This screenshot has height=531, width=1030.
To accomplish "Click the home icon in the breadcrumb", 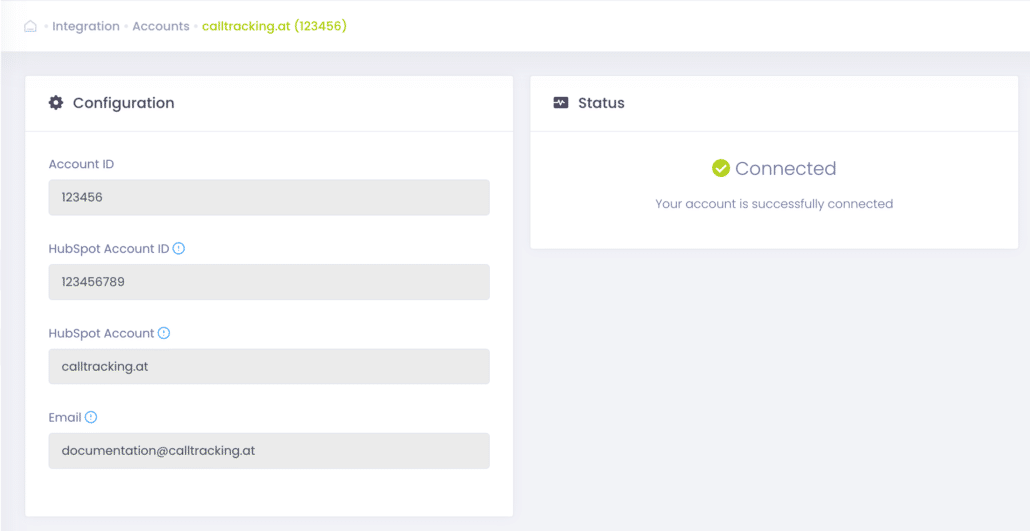I will (x=30, y=27).
